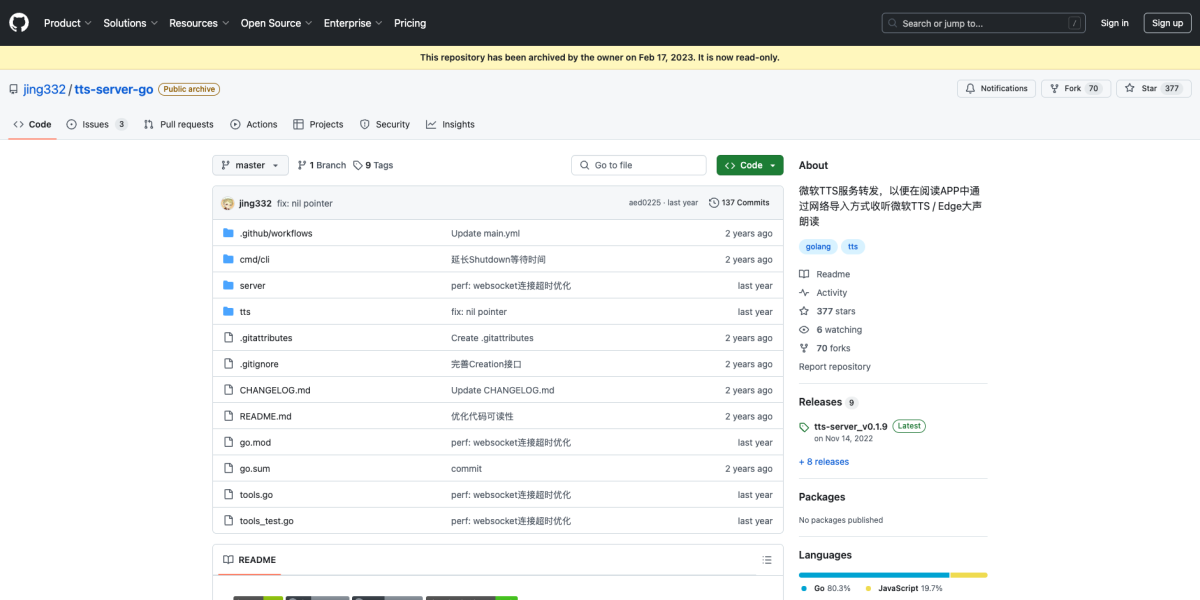Click the Activity pulse icon
This screenshot has height=600, width=1200.
coord(803,292)
